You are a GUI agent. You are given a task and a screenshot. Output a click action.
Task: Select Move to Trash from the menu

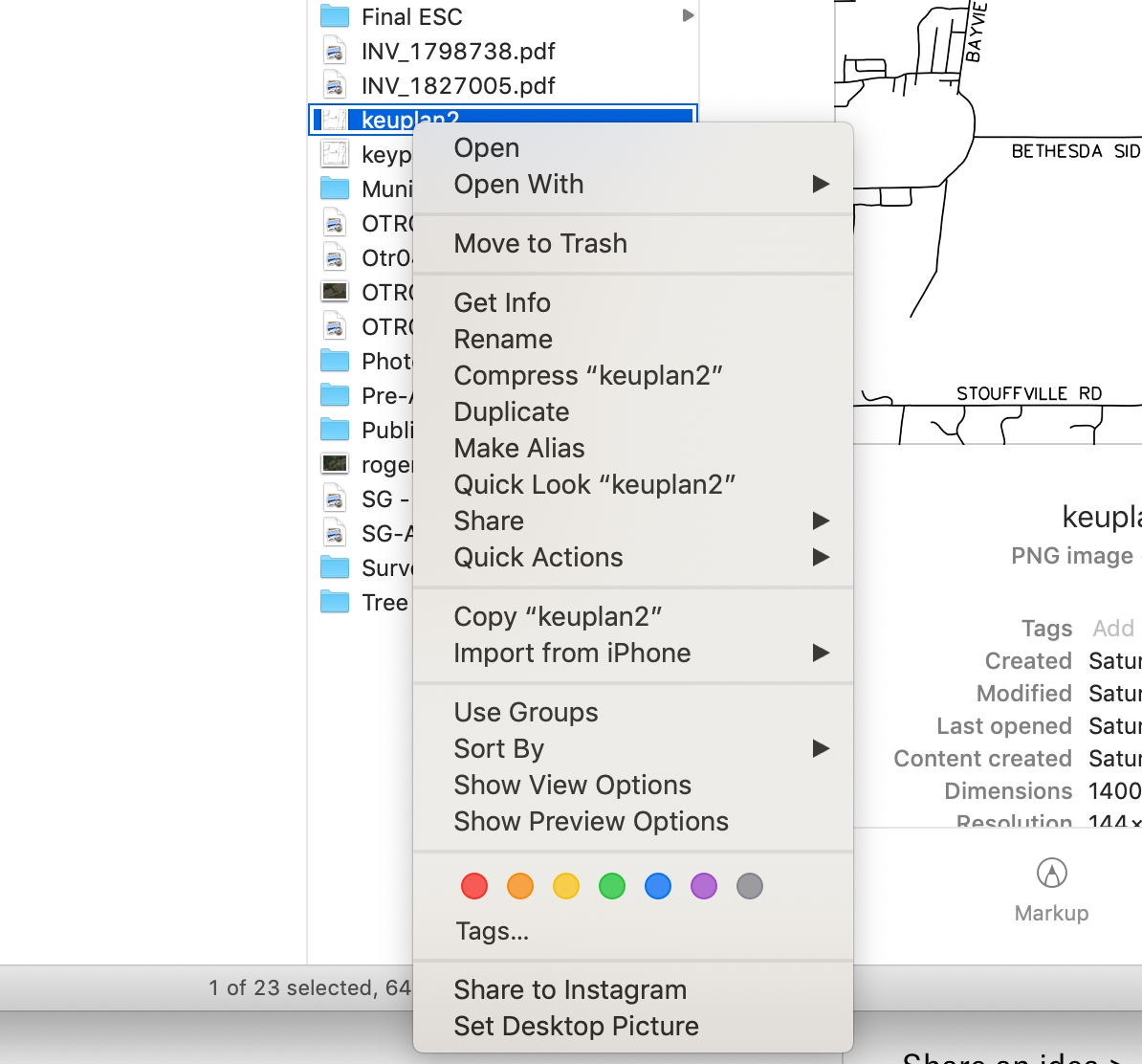[540, 243]
